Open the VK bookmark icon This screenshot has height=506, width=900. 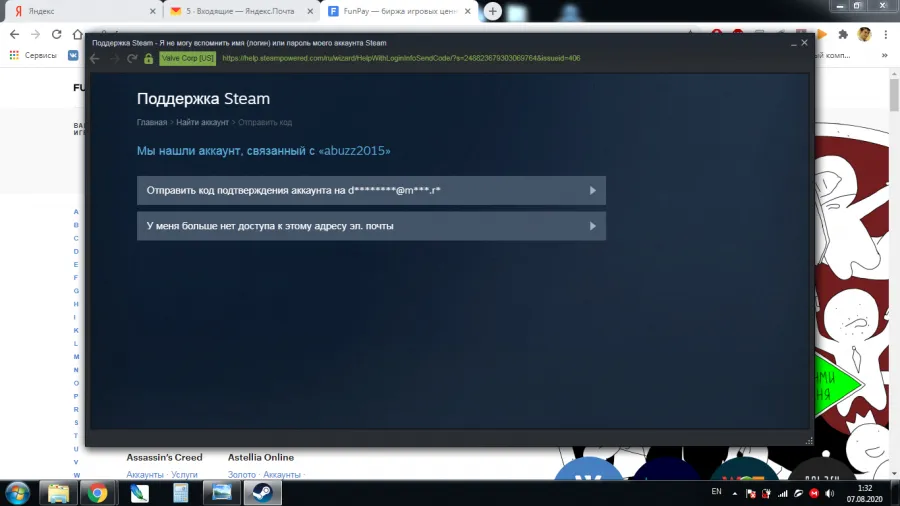pyautogui.click(x=73, y=55)
